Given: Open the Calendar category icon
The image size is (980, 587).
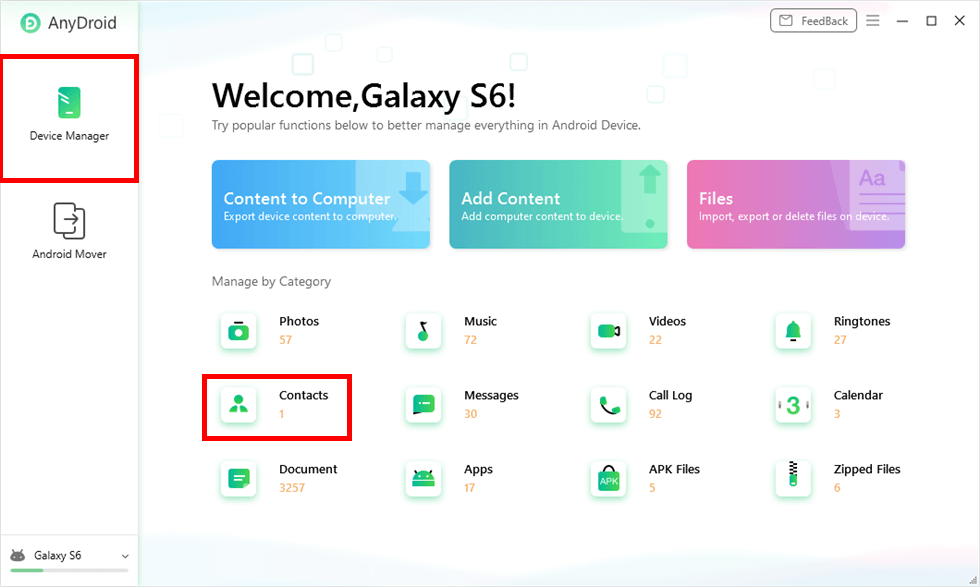Looking at the screenshot, I should pos(793,404).
